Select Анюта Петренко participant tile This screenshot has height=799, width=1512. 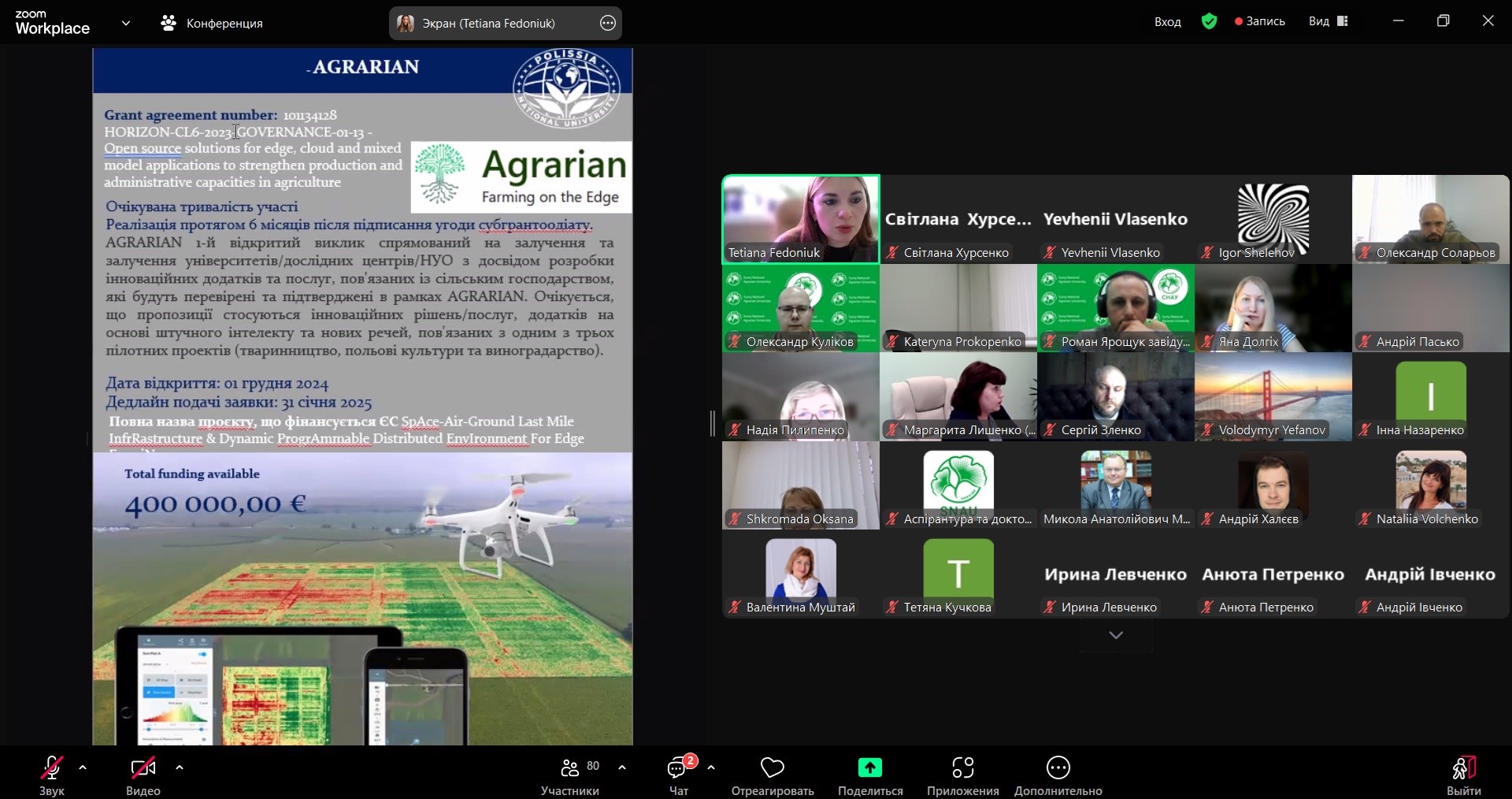pyautogui.click(x=1273, y=574)
